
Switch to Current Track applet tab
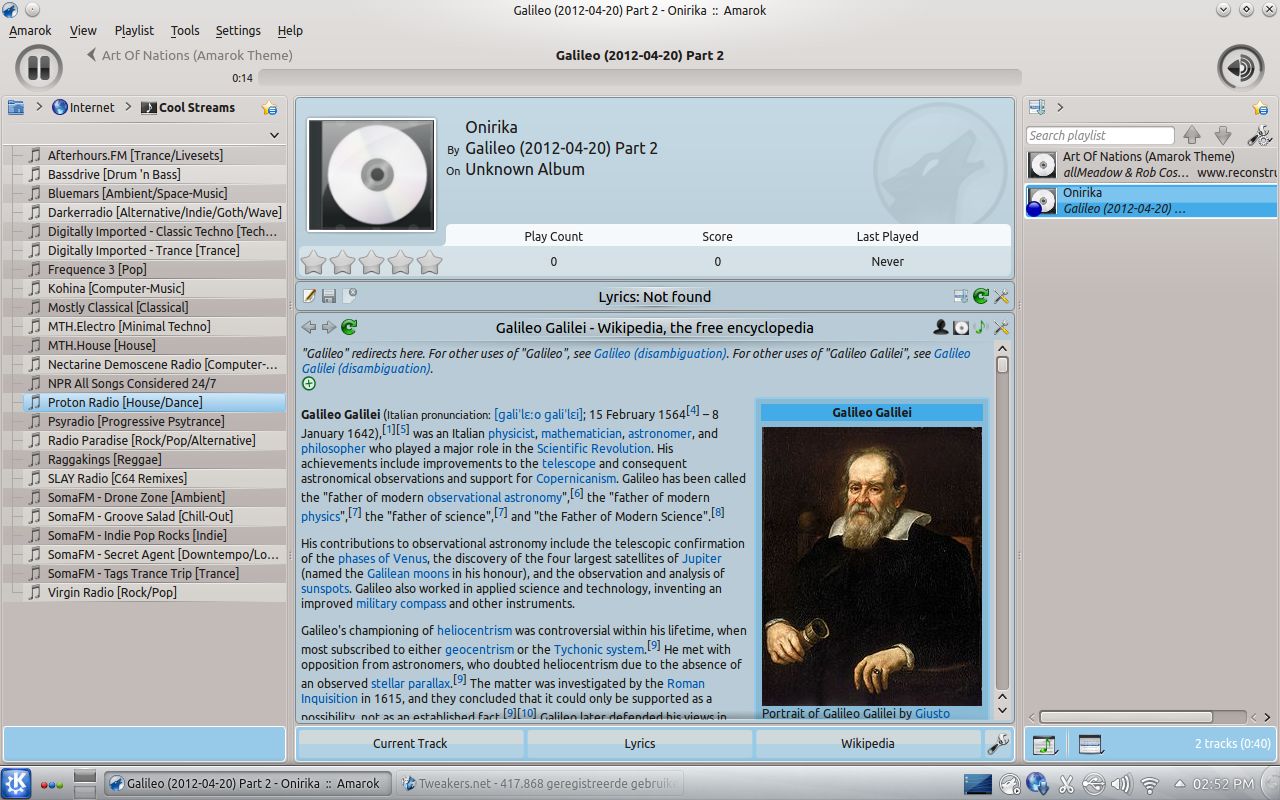[x=410, y=743]
